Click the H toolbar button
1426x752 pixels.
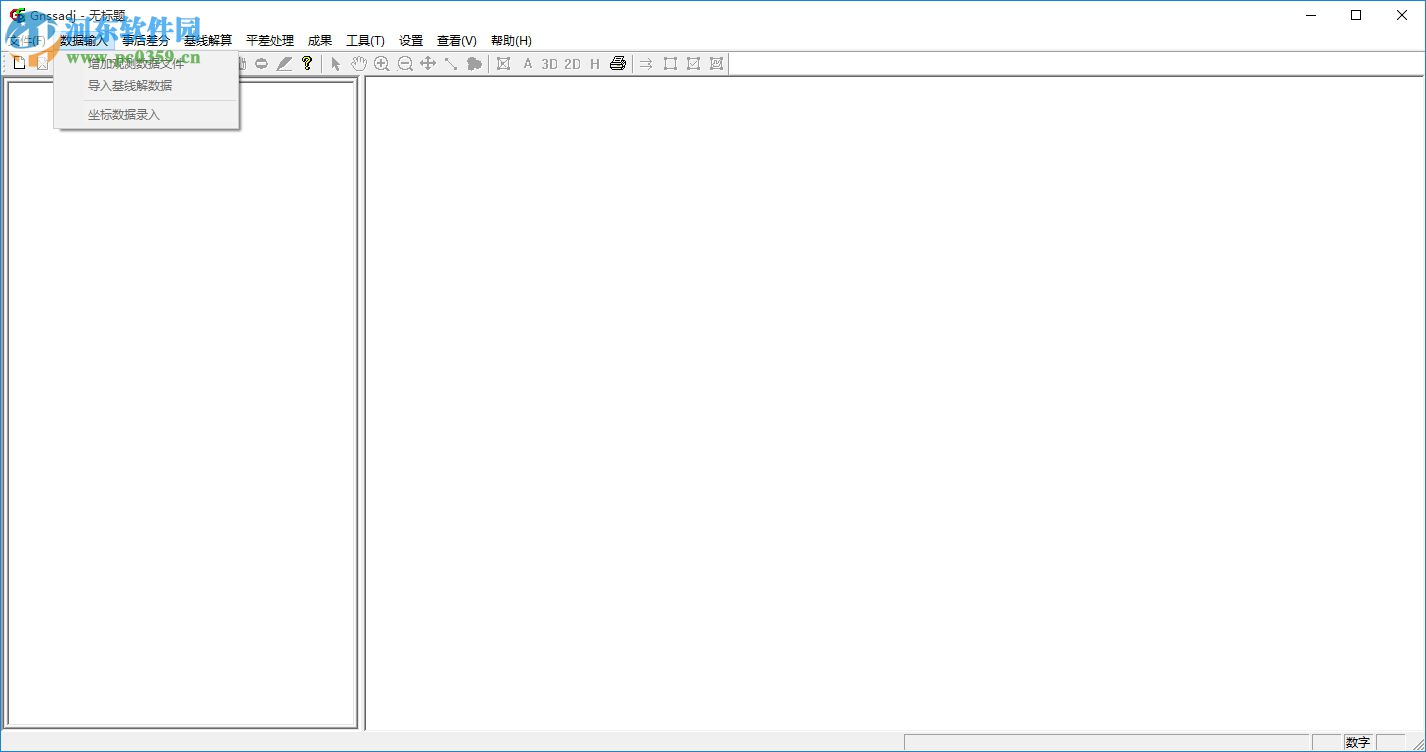coord(595,64)
